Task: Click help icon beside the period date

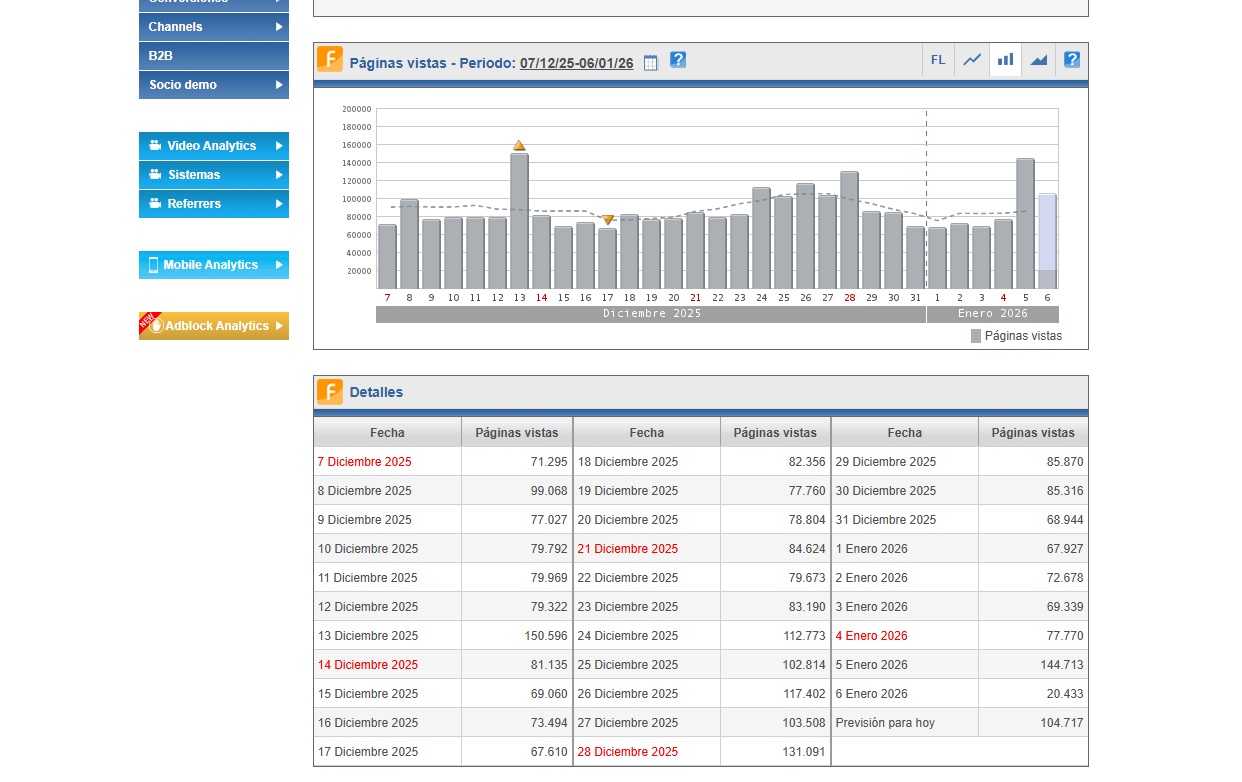Action: (678, 60)
